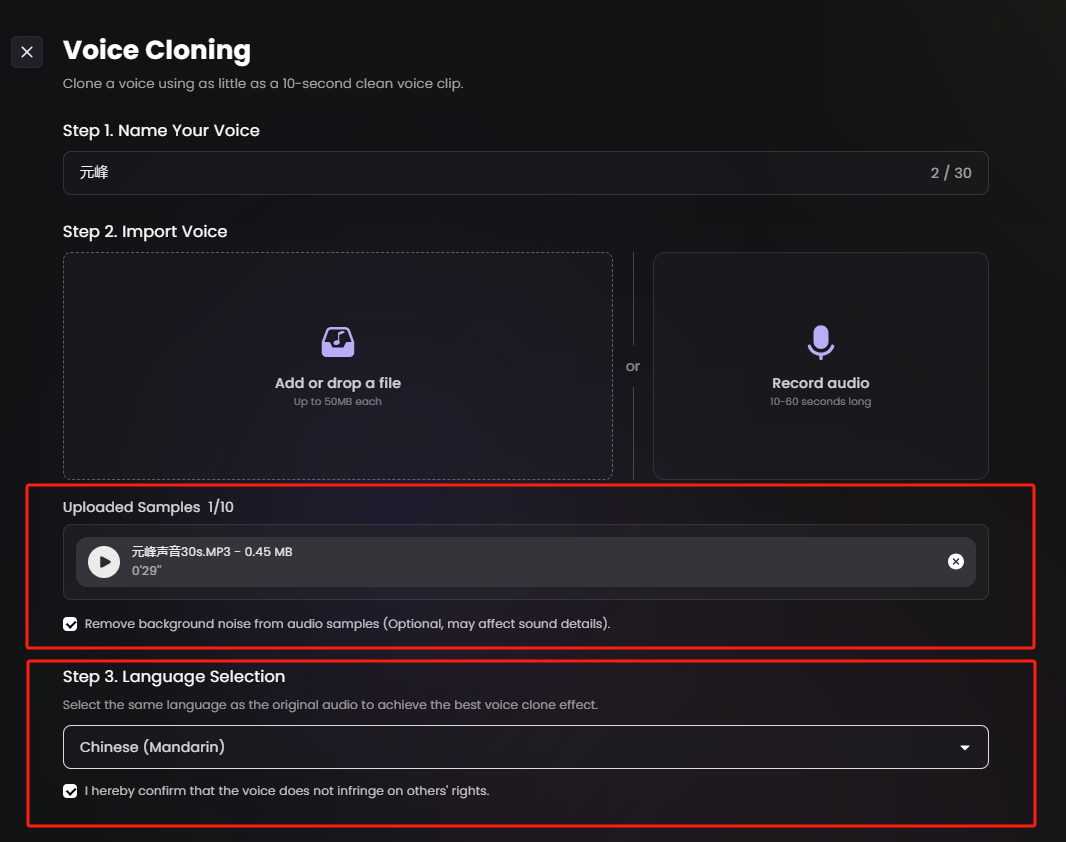Uncheck the rights confirmation checkbox

pos(70,791)
